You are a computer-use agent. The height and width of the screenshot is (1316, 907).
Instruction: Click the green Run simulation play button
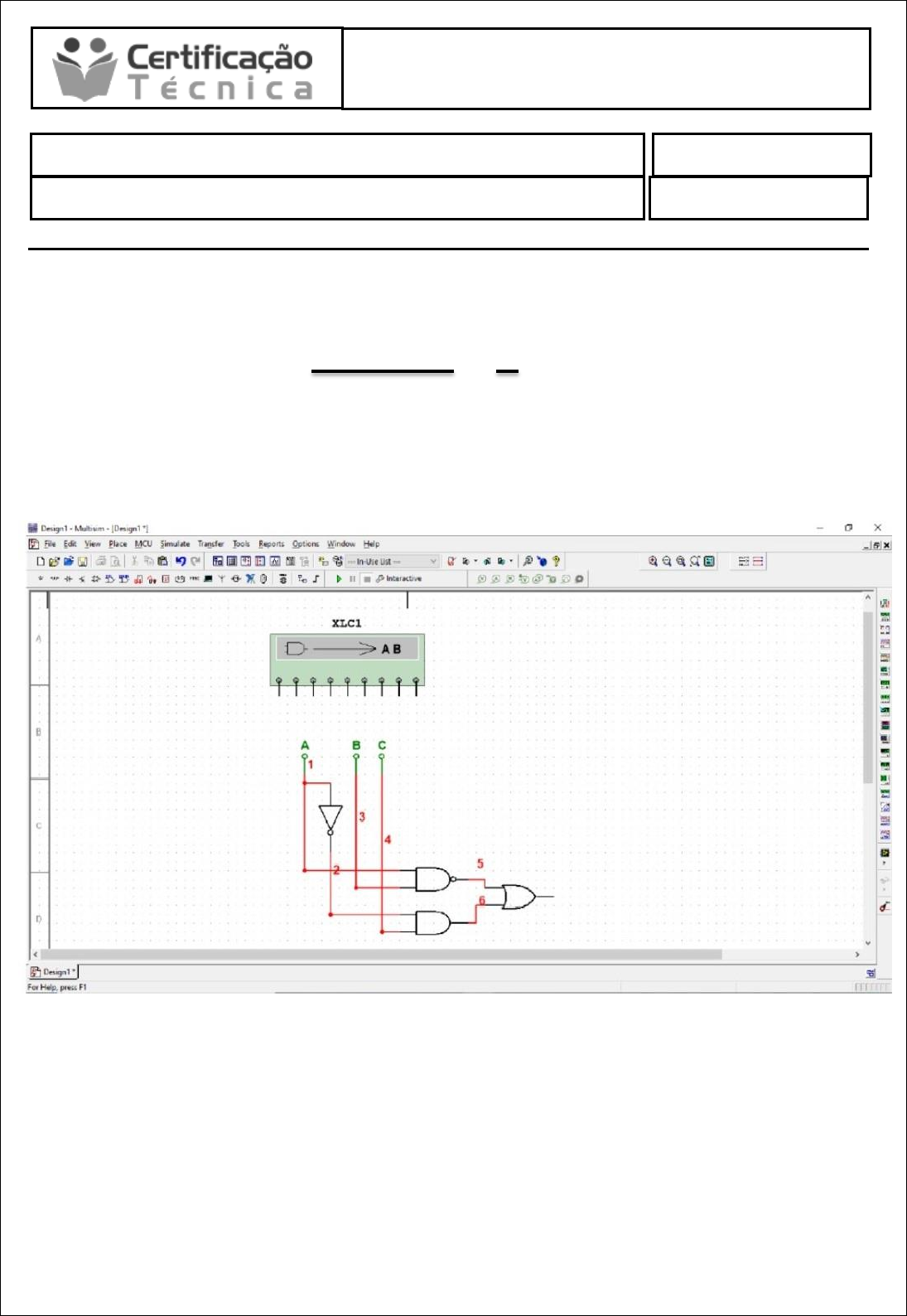tap(339, 579)
